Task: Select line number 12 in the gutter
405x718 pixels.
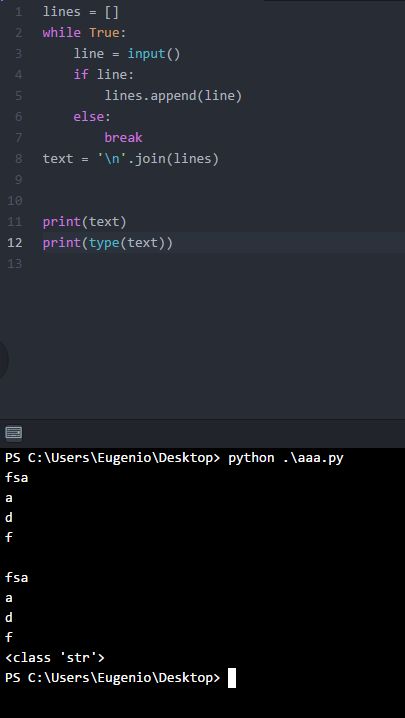Action: tap(15, 243)
